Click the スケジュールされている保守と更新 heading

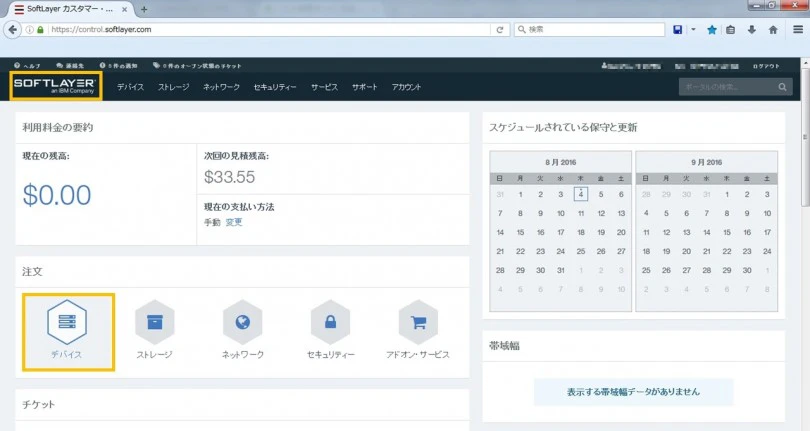tap(563, 127)
